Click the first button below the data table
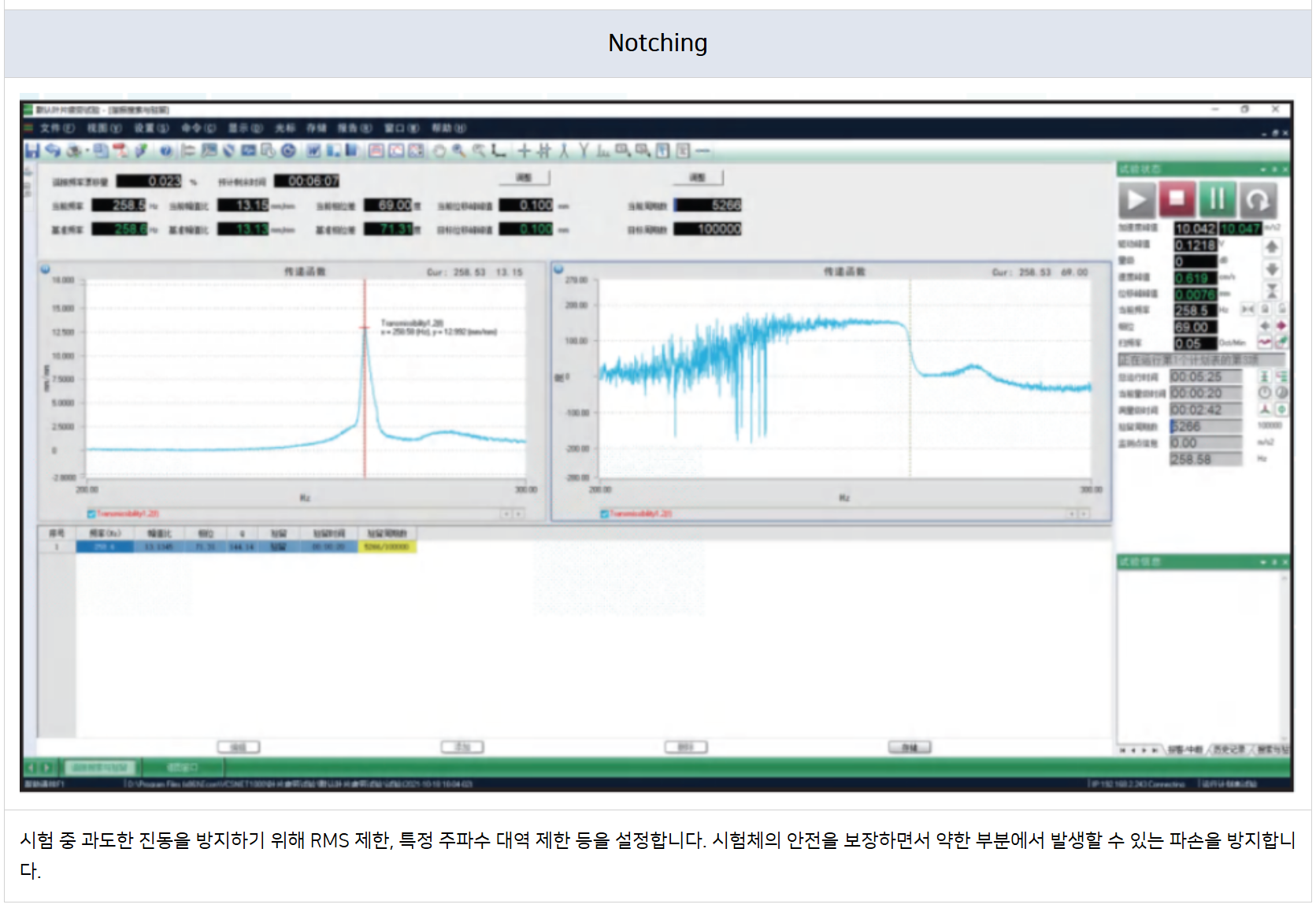 click(x=238, y=747)
